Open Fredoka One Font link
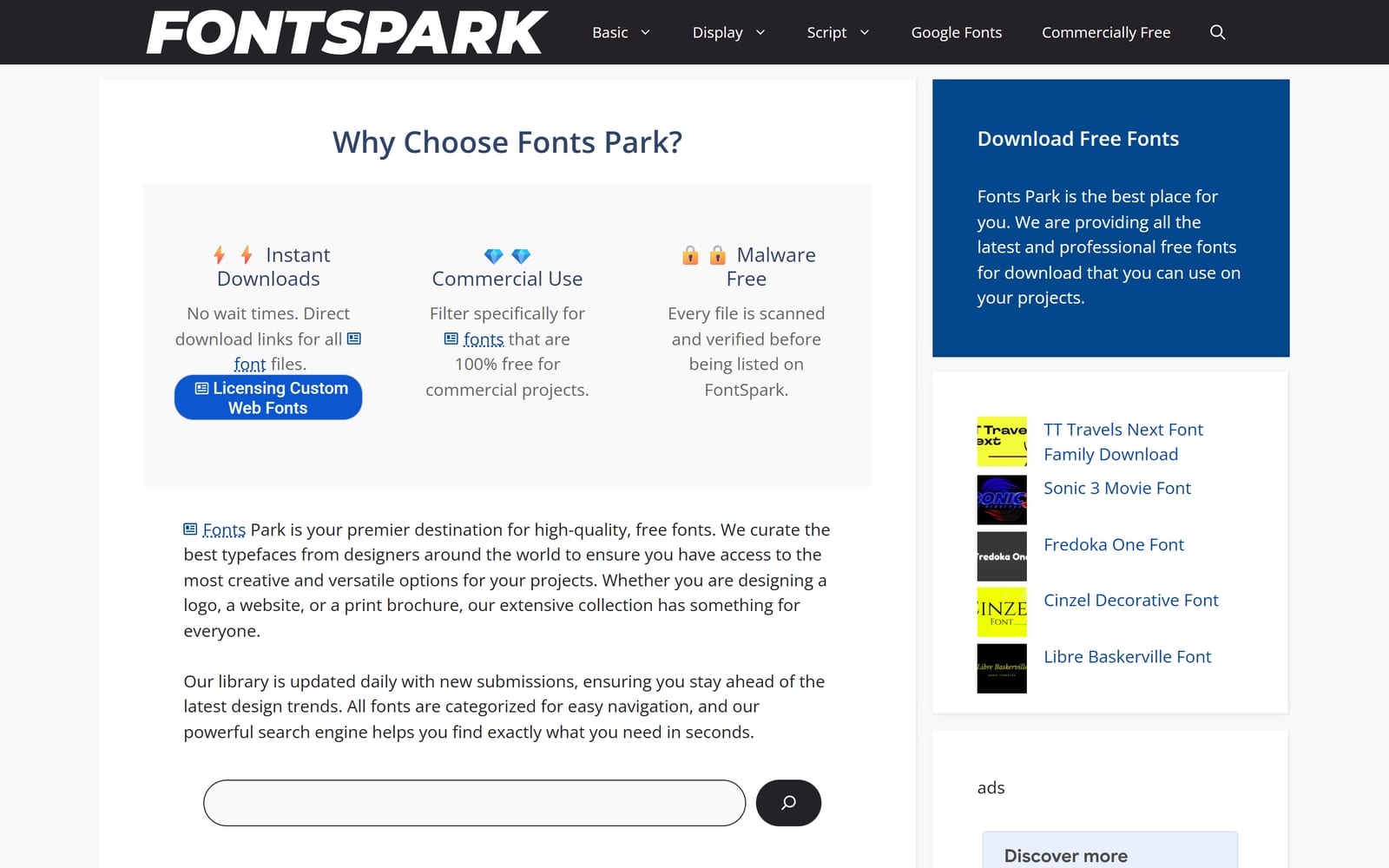The width and height of the screenshot is (1389, 868). 1114,544
